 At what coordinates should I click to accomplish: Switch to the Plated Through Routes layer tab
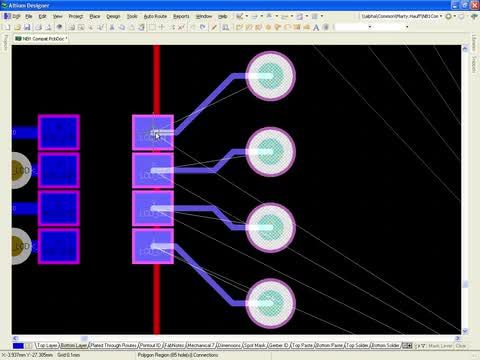click(113, 346)
